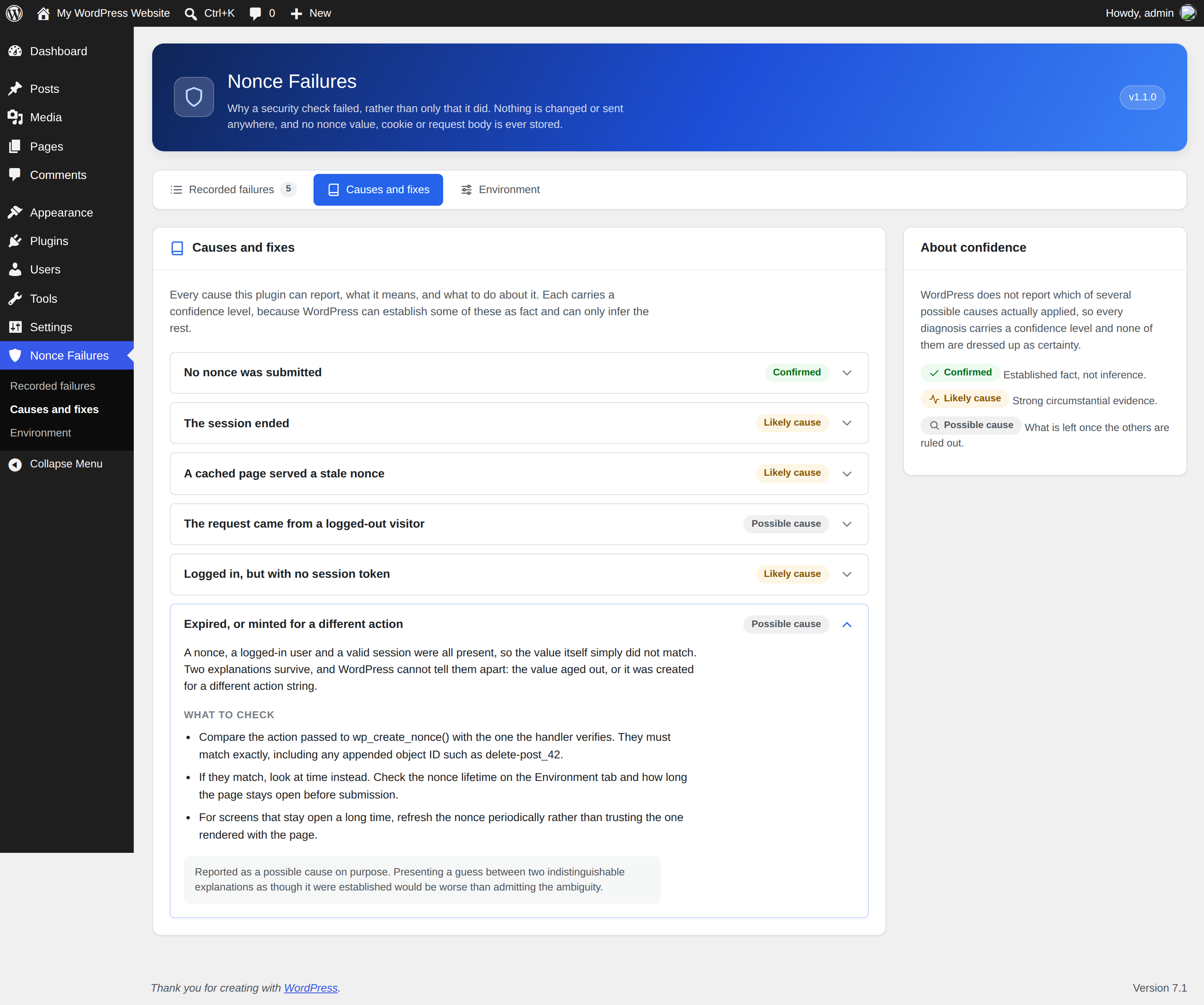Click the Dashboard gauge icon in sidebar
Viewport: 1204px width, 1005px height.
click(x=15, y=51)
